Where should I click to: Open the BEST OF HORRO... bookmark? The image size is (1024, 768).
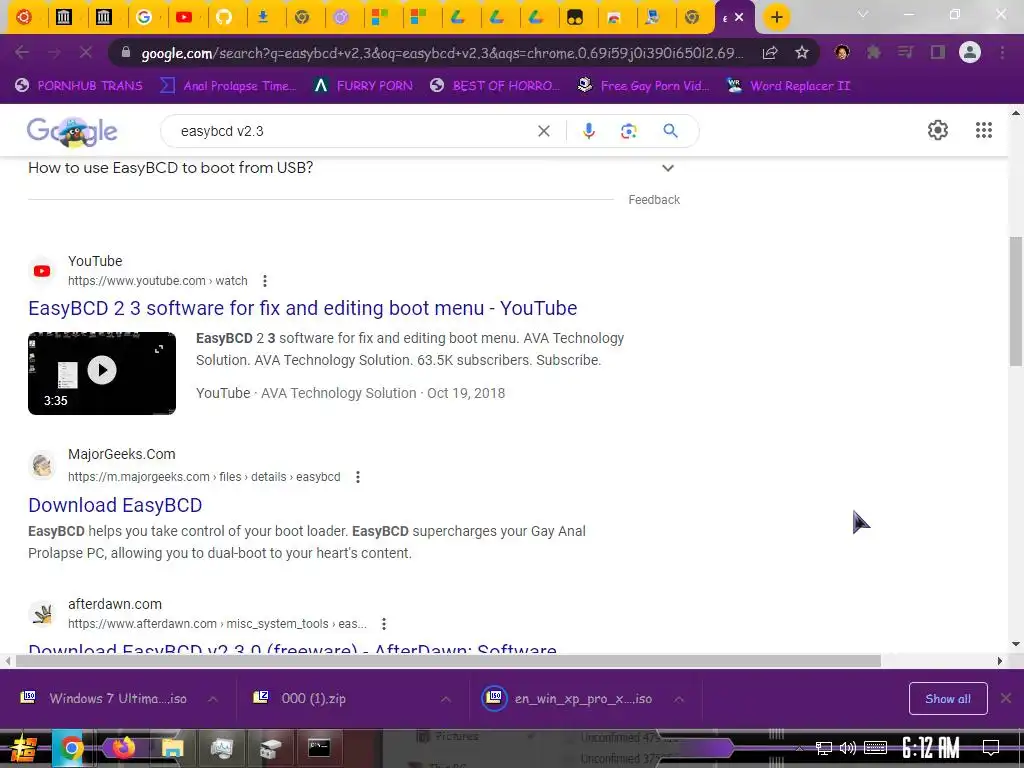[x=494, y=86]
